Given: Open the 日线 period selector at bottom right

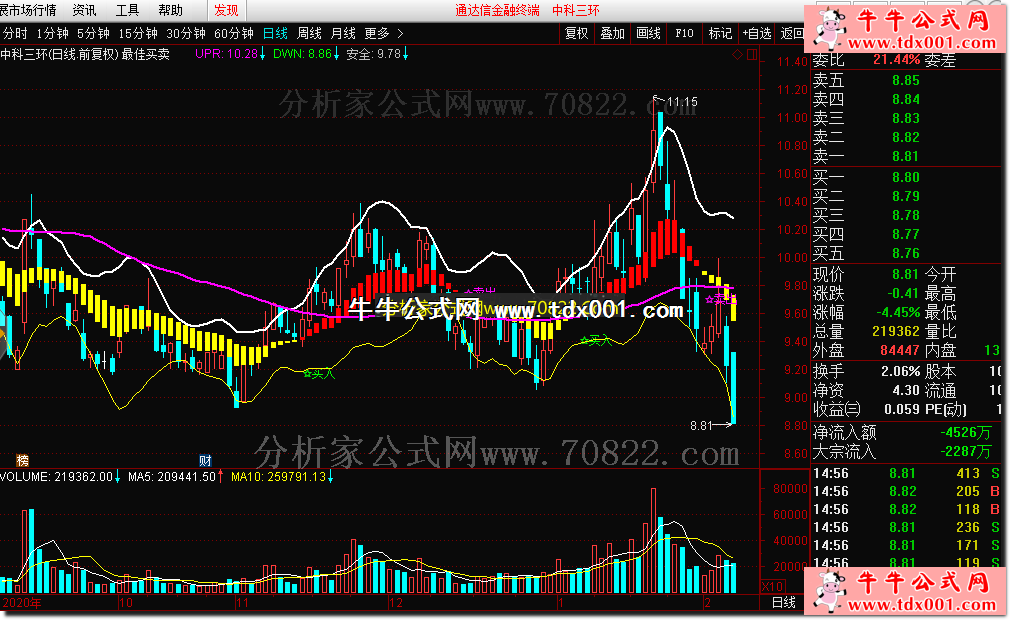Looking at the screenshot, I should 784,602.
